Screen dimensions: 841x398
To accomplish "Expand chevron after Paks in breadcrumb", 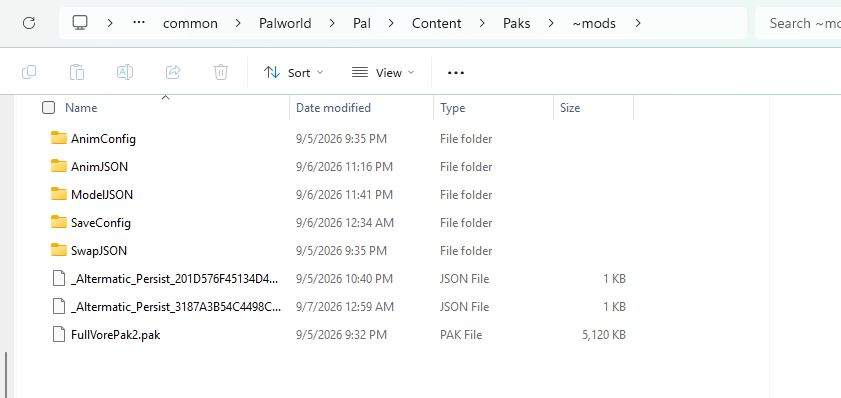I will coord(551,23).
